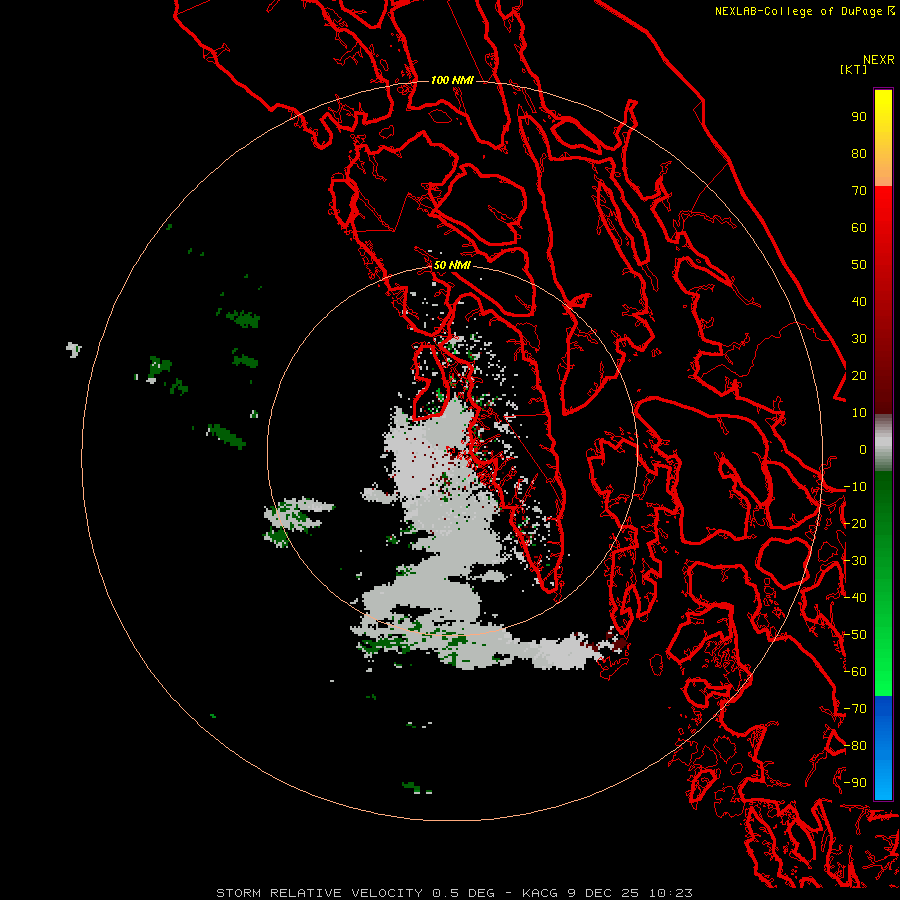Click the -90 value on velocity scale
This screenshot has height=900, width=900.
click(855, 783)
